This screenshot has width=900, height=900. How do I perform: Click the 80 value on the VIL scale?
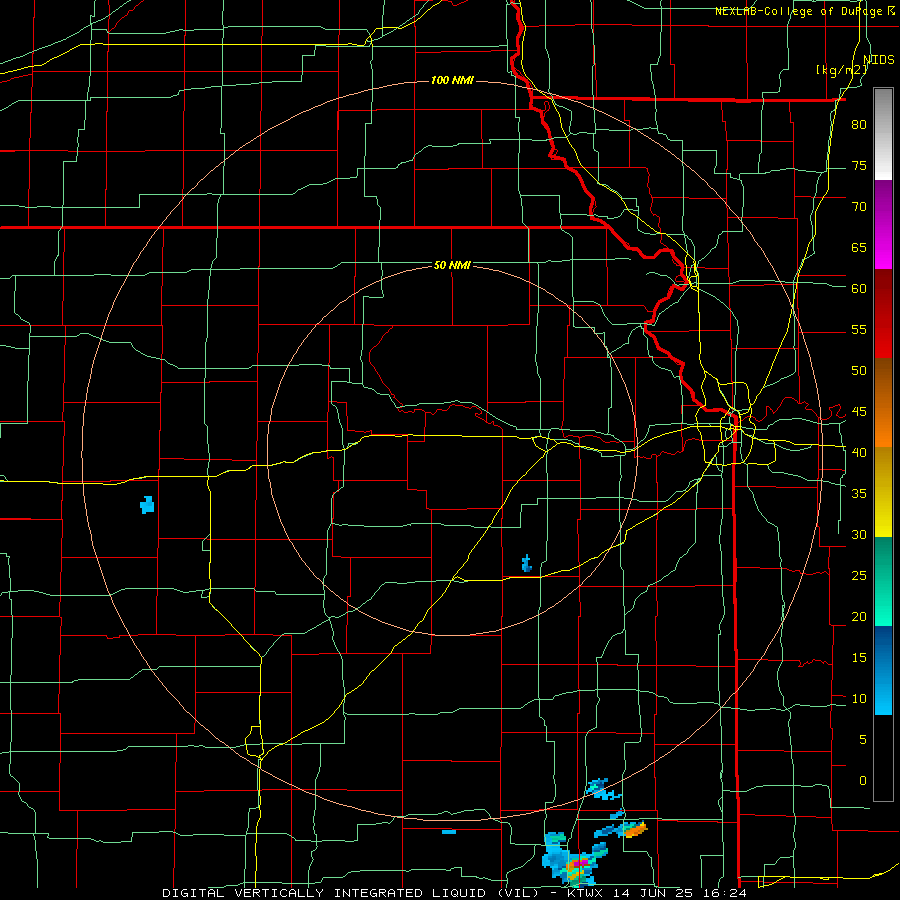859,125
